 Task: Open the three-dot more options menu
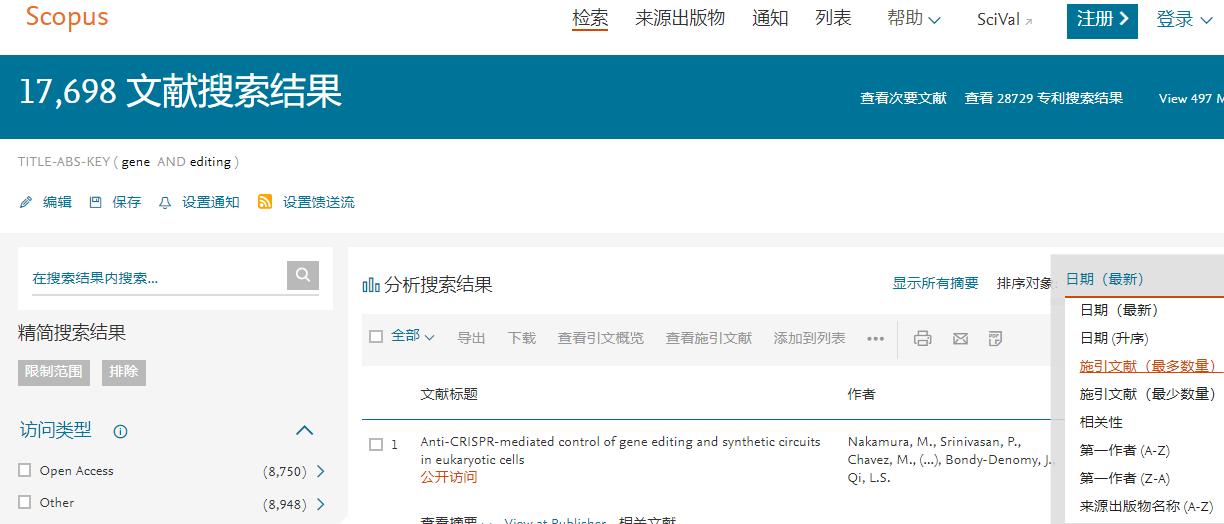click(x=875, y=338)
